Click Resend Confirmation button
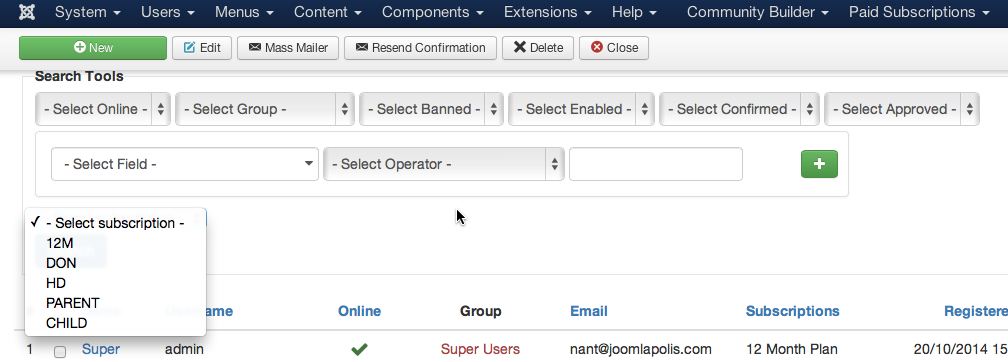The image size is (1008, 362). pos(420,48)
